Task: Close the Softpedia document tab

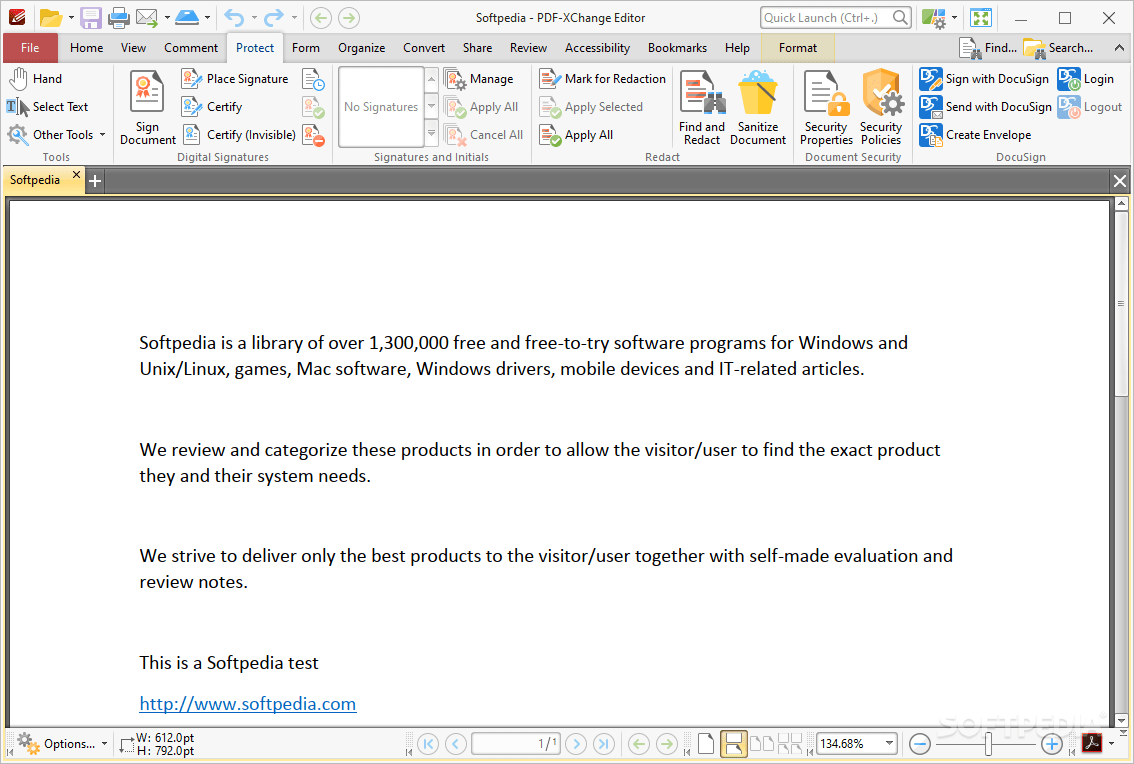Action: pos(76,175)
